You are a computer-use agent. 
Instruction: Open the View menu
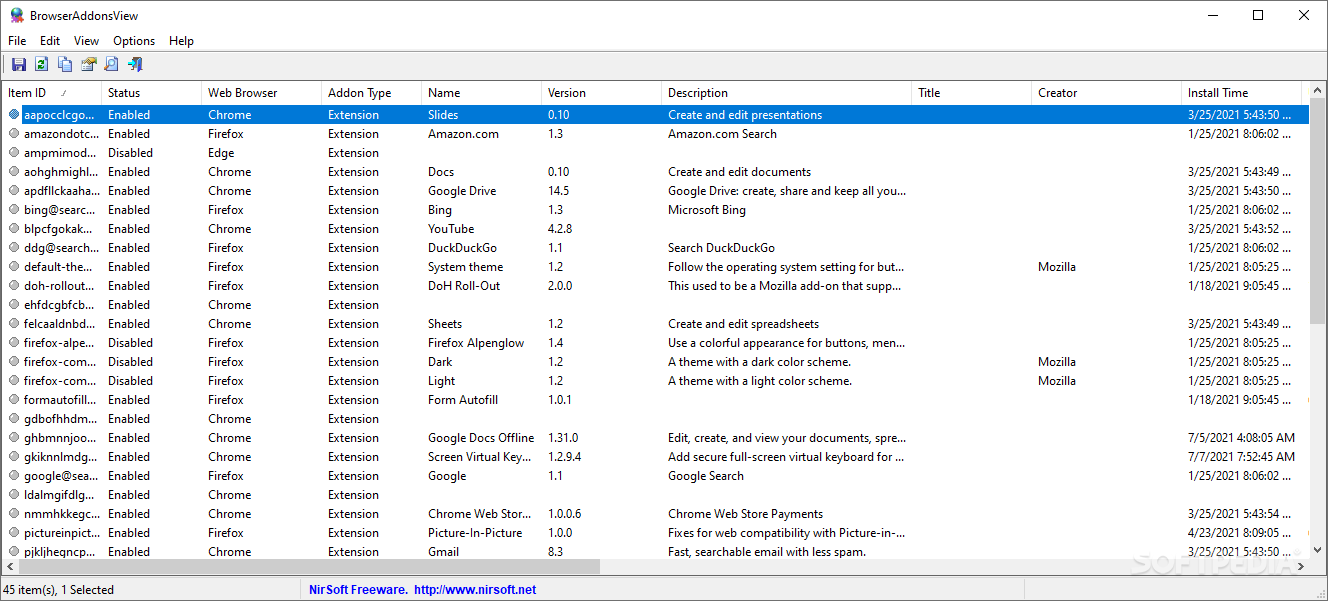pos(87,41)
